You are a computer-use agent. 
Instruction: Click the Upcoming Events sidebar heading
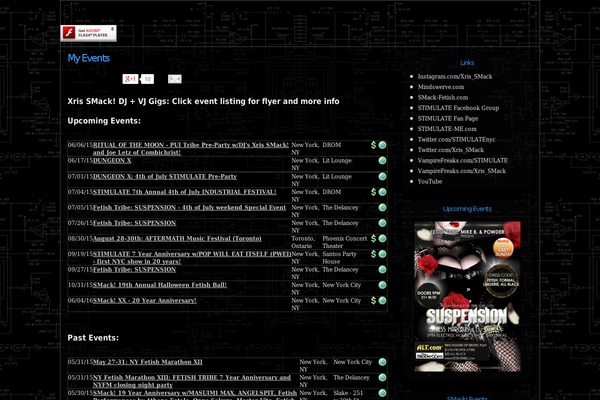click(467, 209)
